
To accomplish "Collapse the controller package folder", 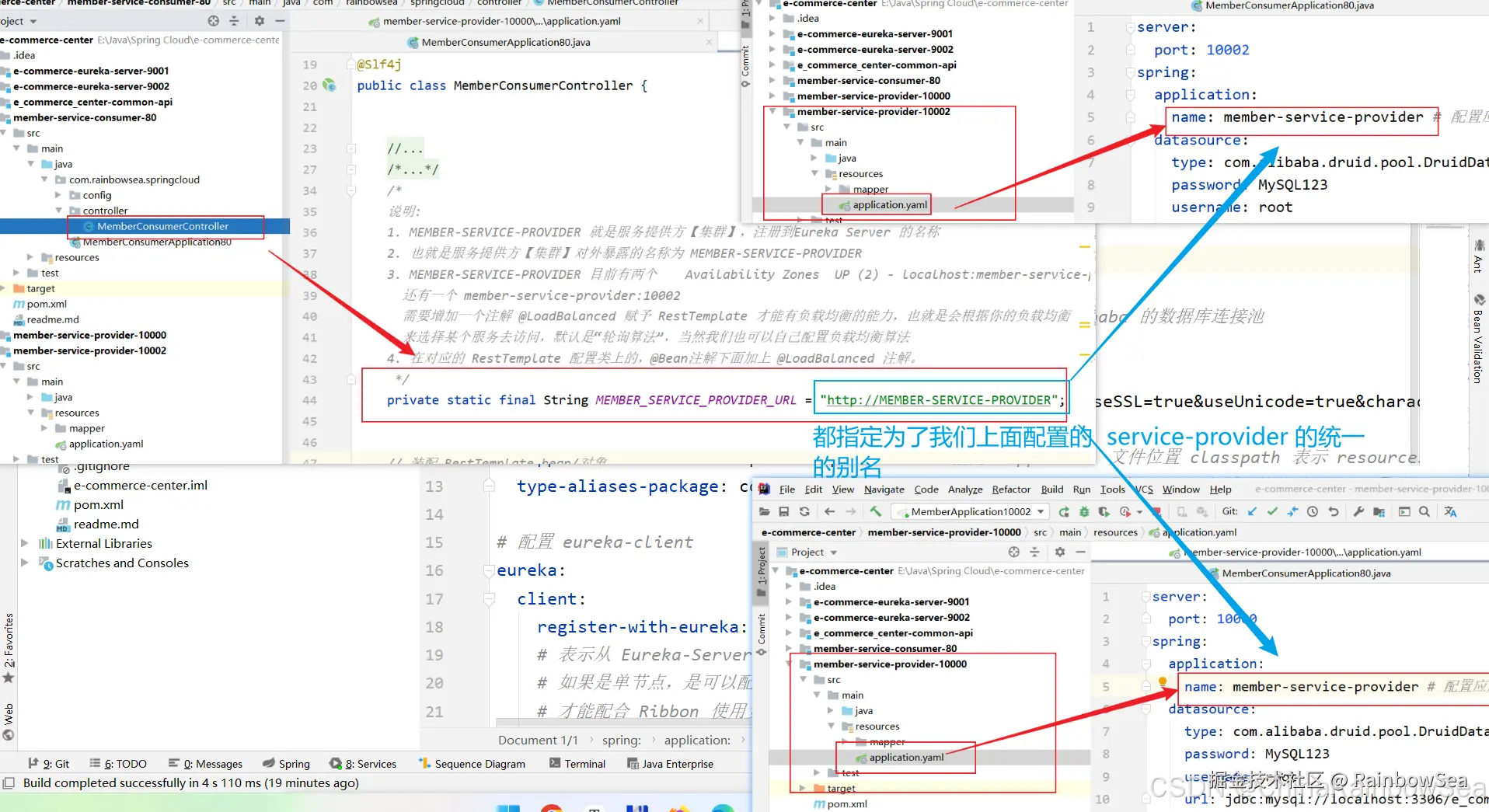I will point(58,211).
